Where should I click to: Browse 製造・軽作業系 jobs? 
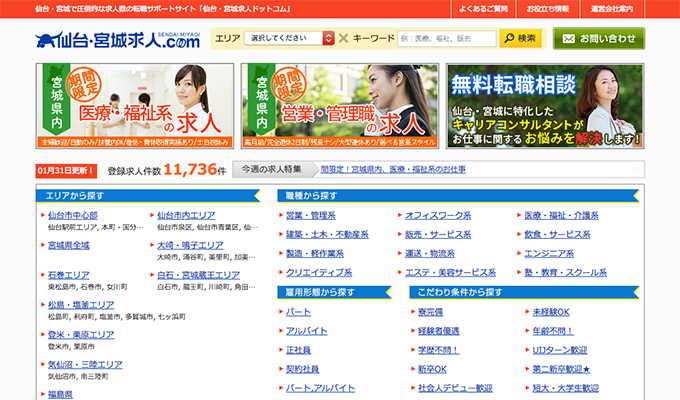point(314,253)
